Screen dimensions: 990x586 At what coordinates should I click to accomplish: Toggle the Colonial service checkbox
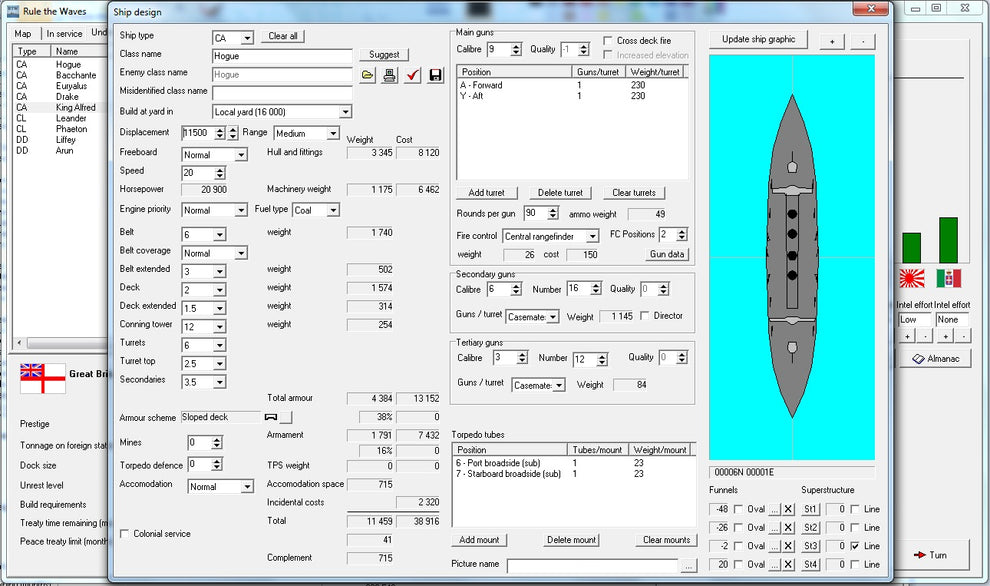124,534
